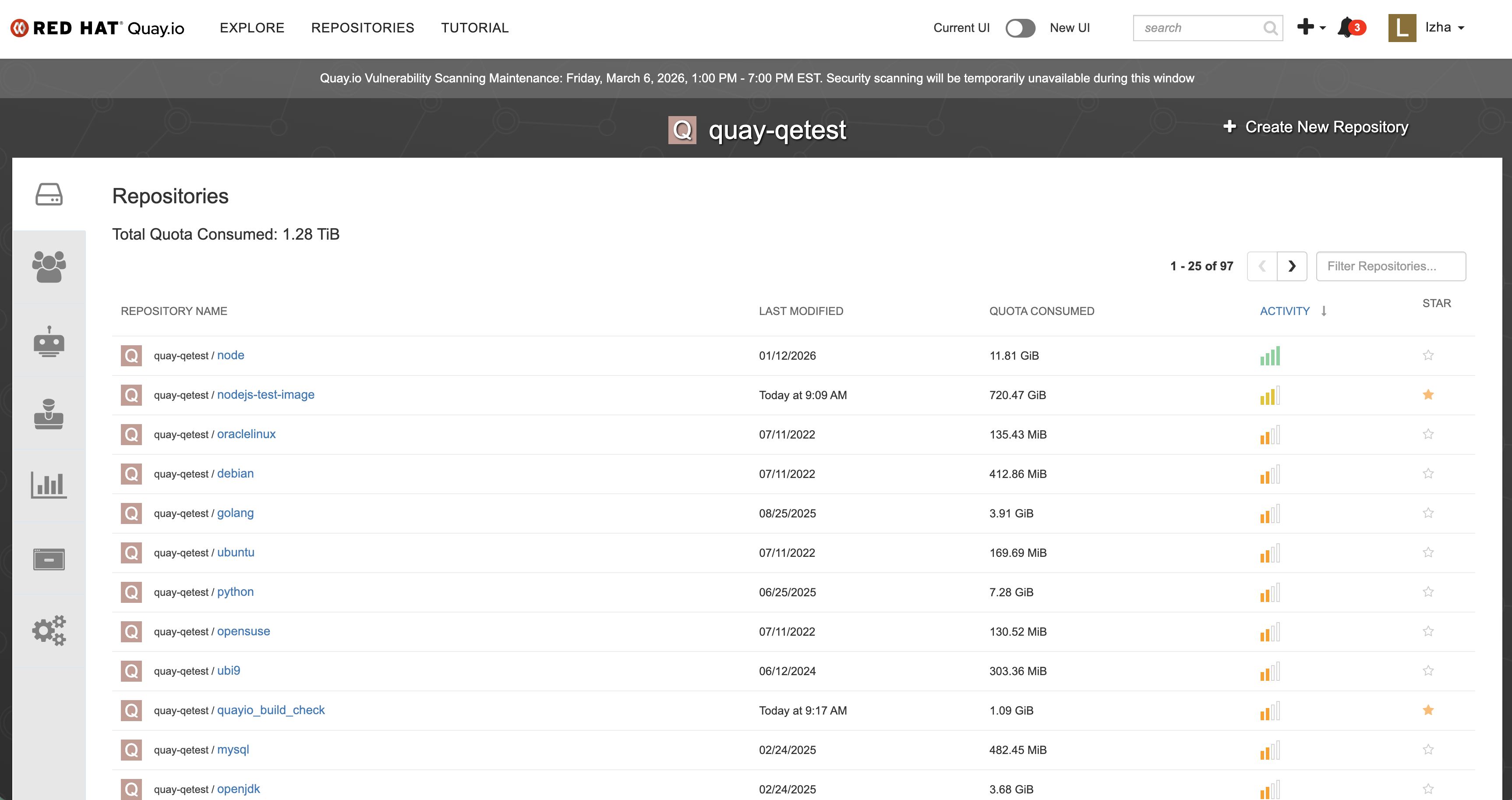Go to the EXPLORE menu item
Screen dimensions: 1512x800
[252, 28]
